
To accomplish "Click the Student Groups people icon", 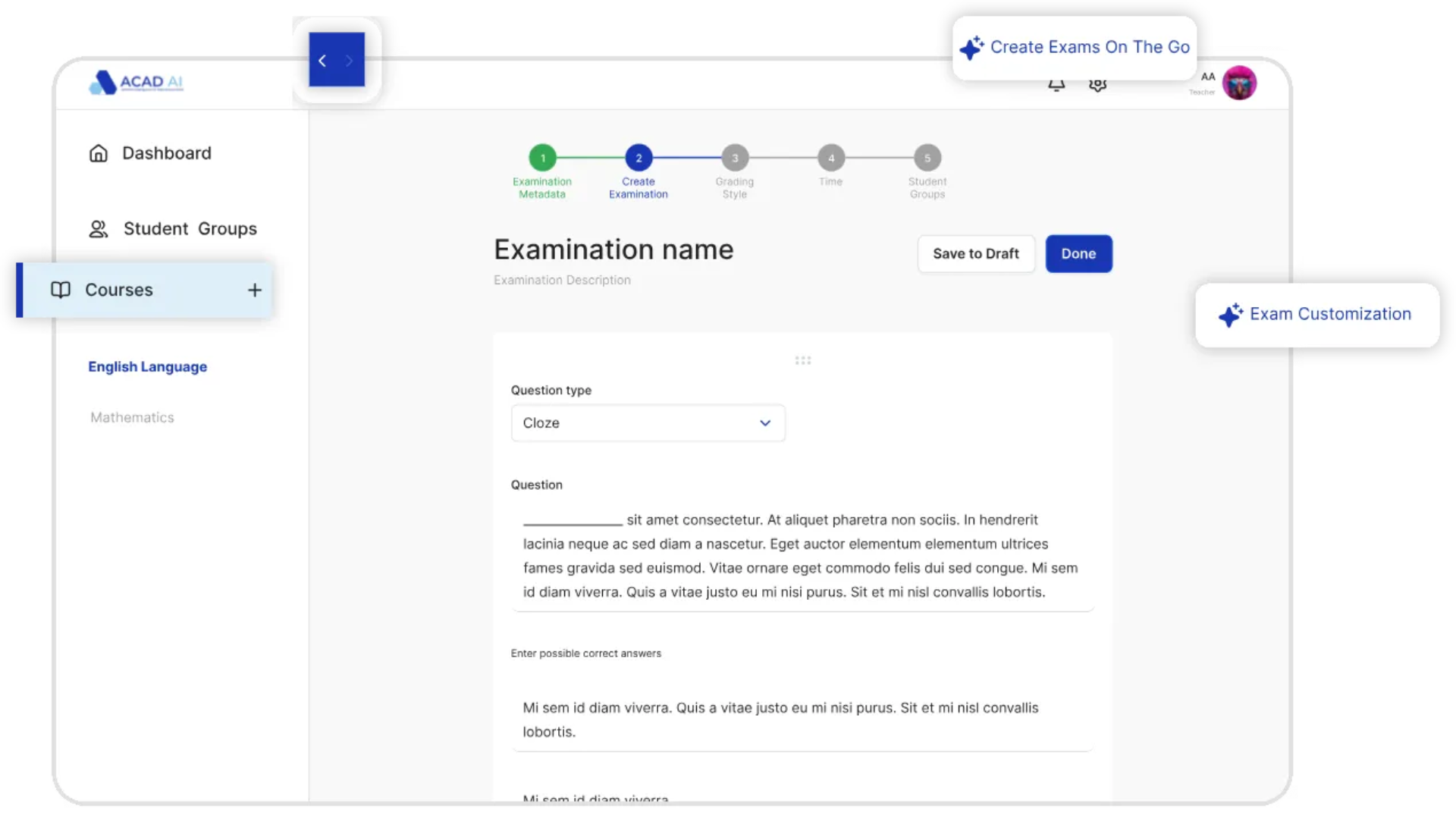I will (x=99, y=229).
